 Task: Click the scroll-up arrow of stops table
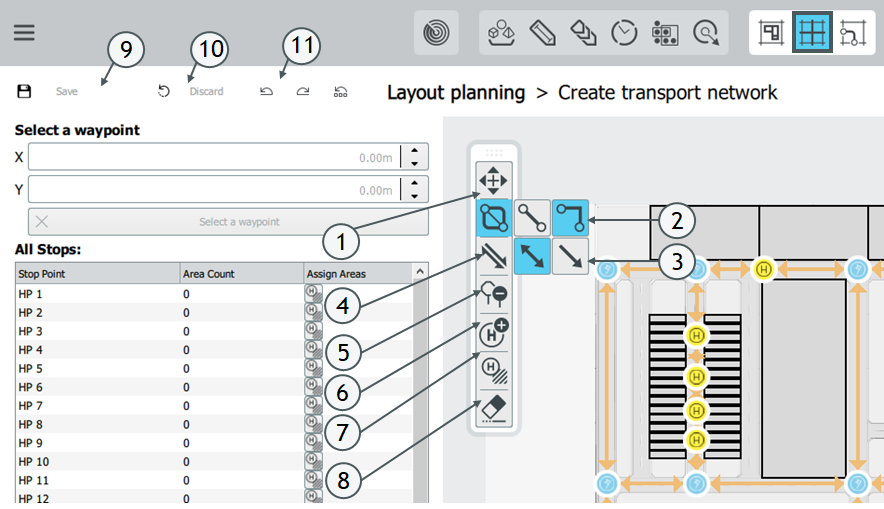coord(420,272)
